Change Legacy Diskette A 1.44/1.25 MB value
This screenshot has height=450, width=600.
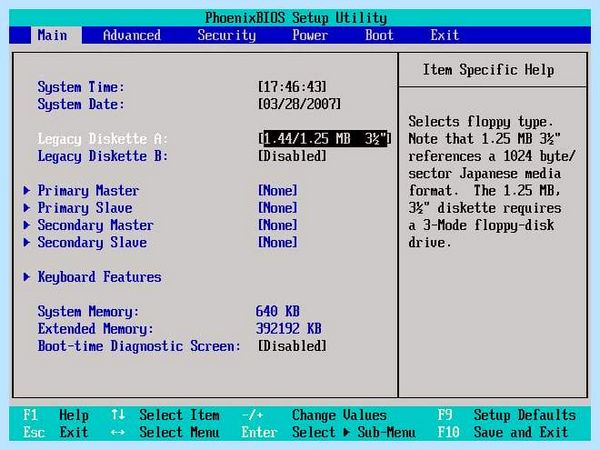click(x=325, y=139)
